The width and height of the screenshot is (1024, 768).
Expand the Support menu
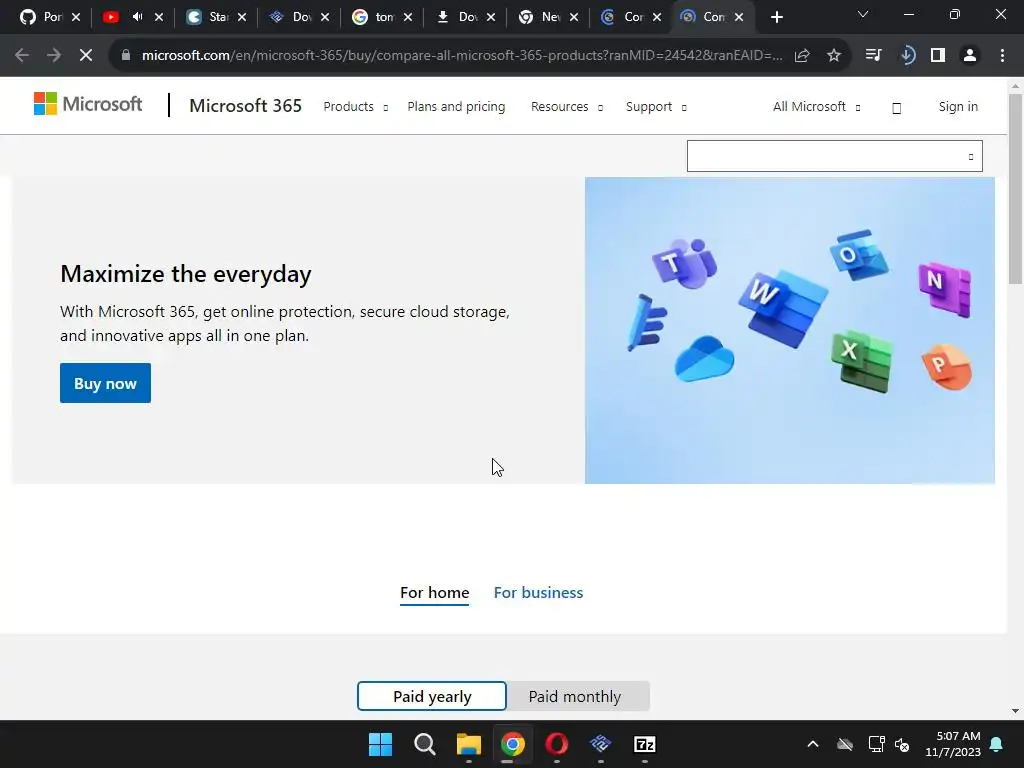point(656,106)
